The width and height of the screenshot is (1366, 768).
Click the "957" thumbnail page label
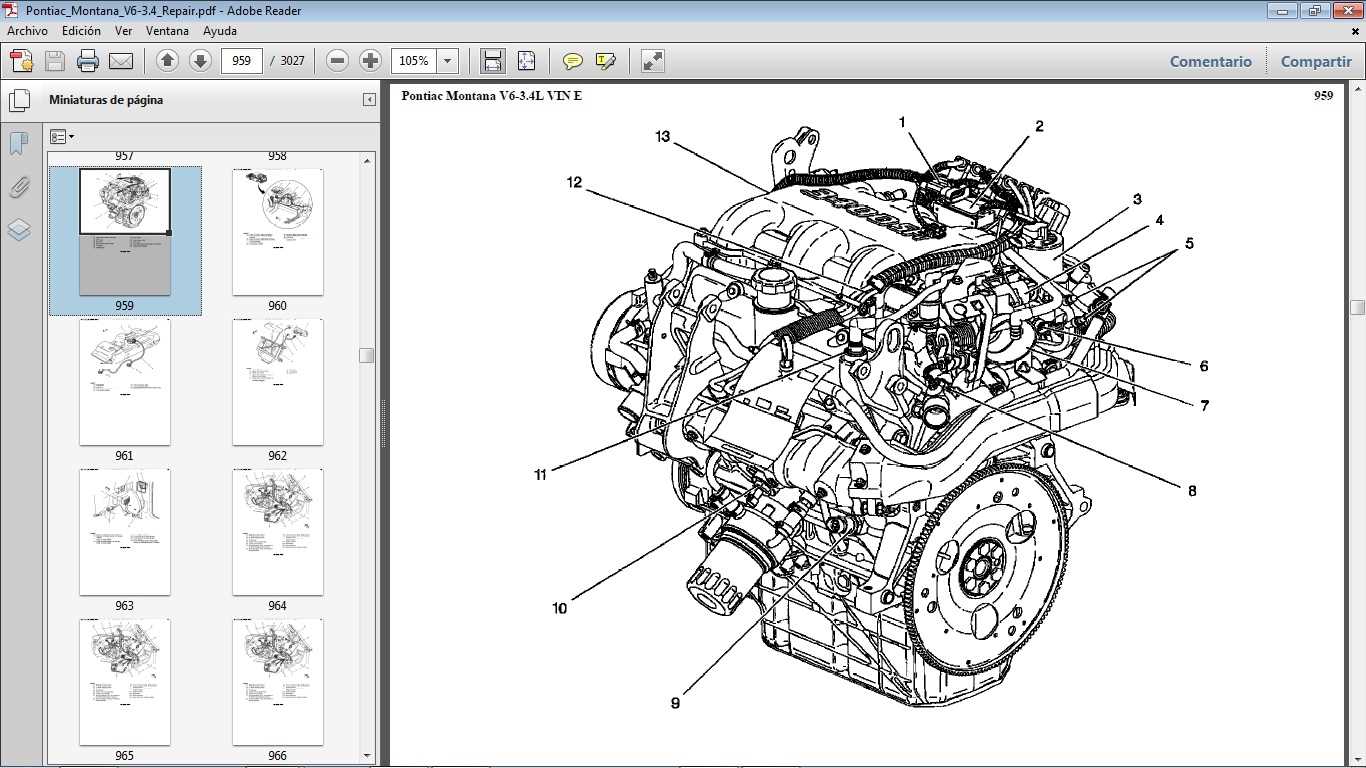point(124,156)
